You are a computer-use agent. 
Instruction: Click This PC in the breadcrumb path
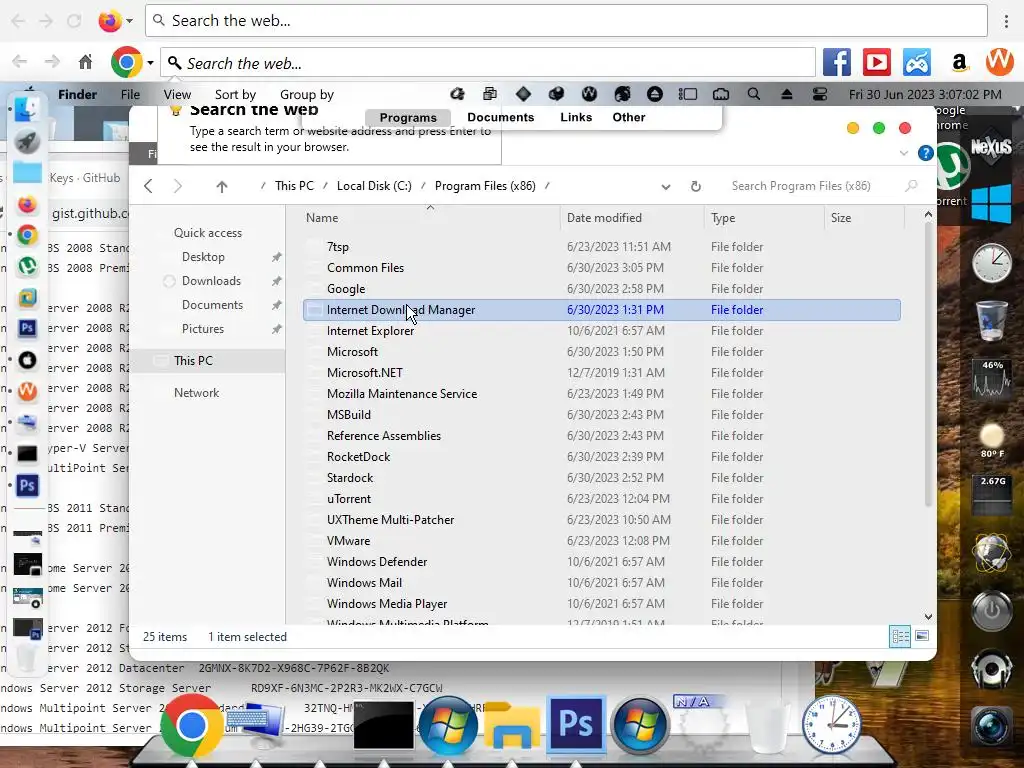coord(294,185)
